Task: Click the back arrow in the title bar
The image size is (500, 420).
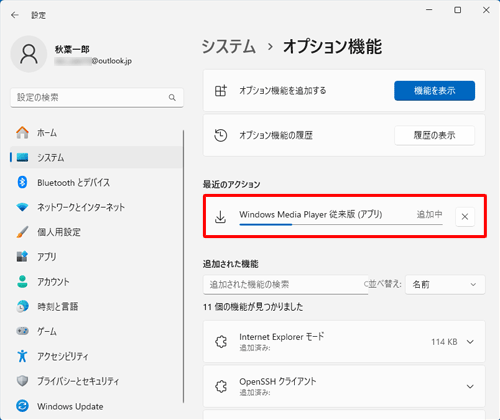Action: 15,15
